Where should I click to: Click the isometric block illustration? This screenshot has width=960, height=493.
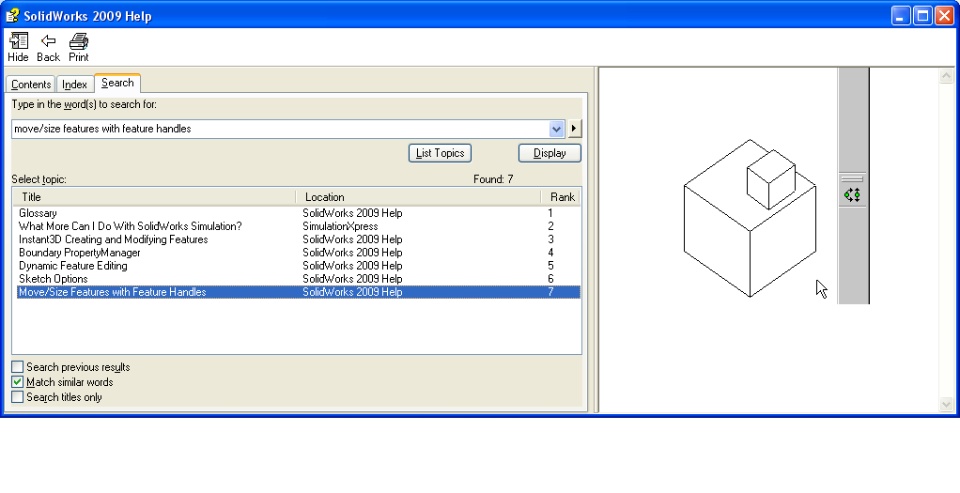coord(749,218)
